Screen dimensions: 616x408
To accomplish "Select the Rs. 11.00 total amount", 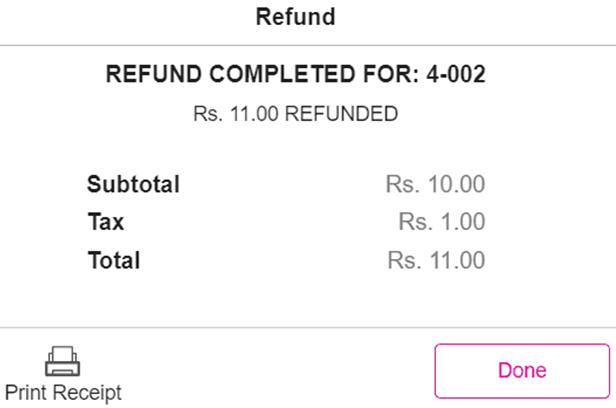I will point(436,261).
